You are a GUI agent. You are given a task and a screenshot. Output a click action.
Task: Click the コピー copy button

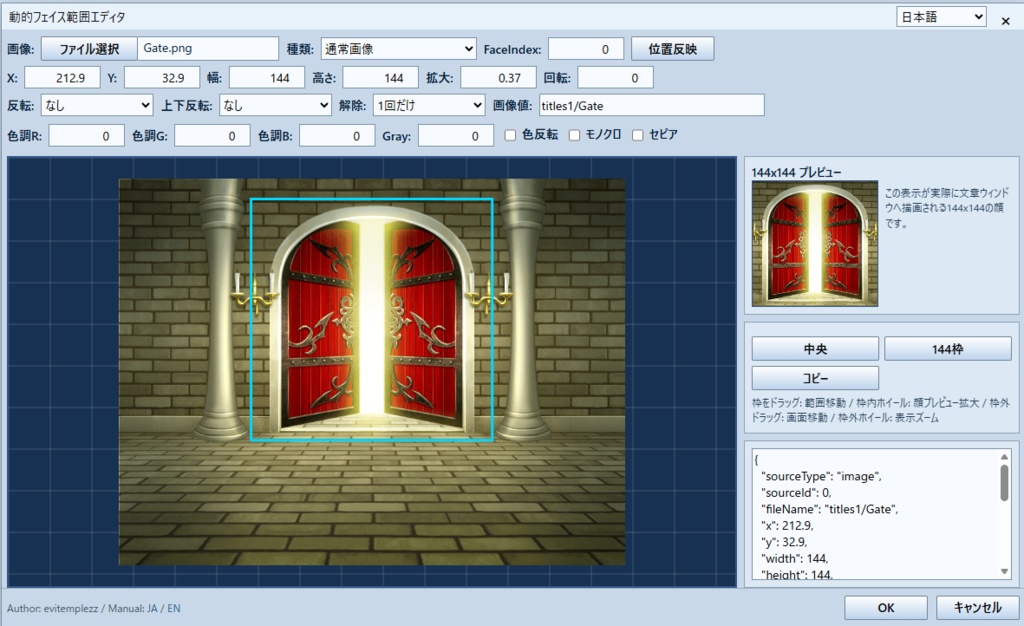click(815, 378)
